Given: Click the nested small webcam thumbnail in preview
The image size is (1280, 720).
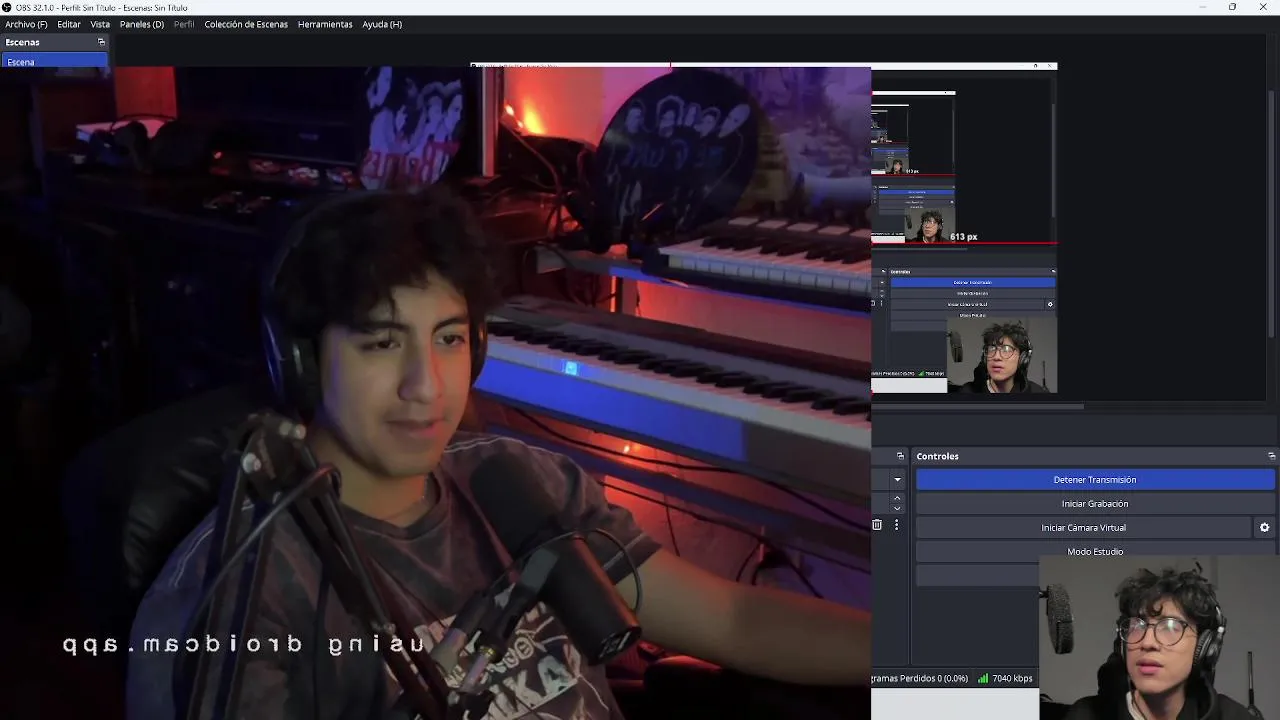Looking at the screenshot, I should pyautogui.click(x=1002, y=355).
